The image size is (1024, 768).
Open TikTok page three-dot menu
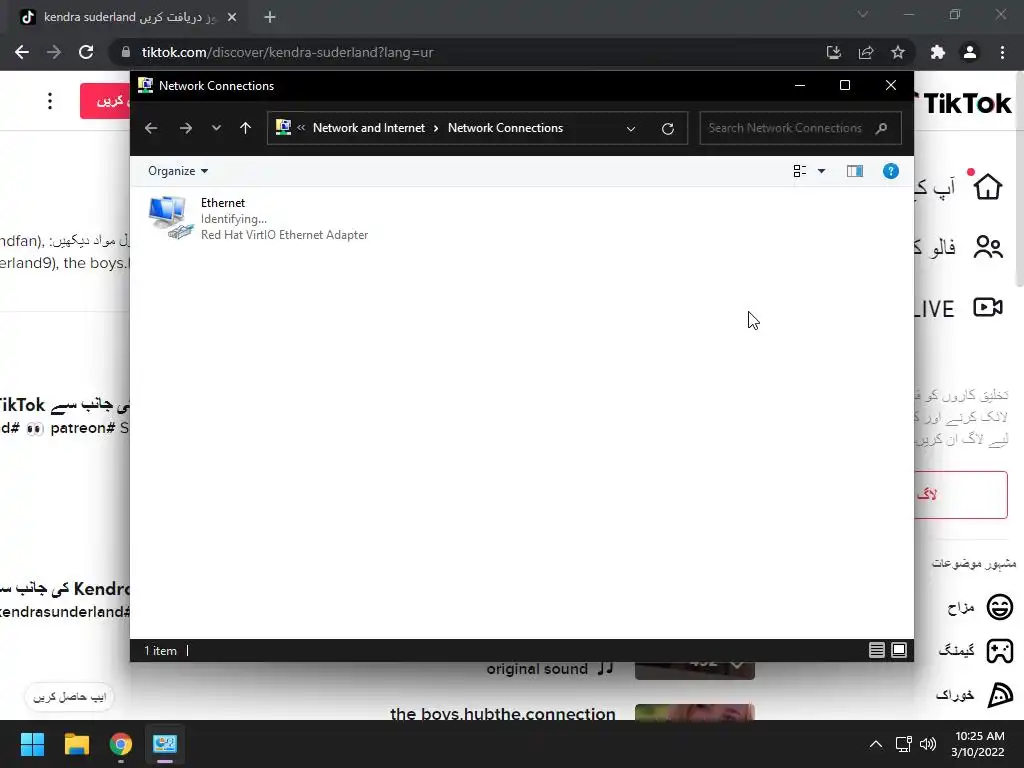click(50, 101)
